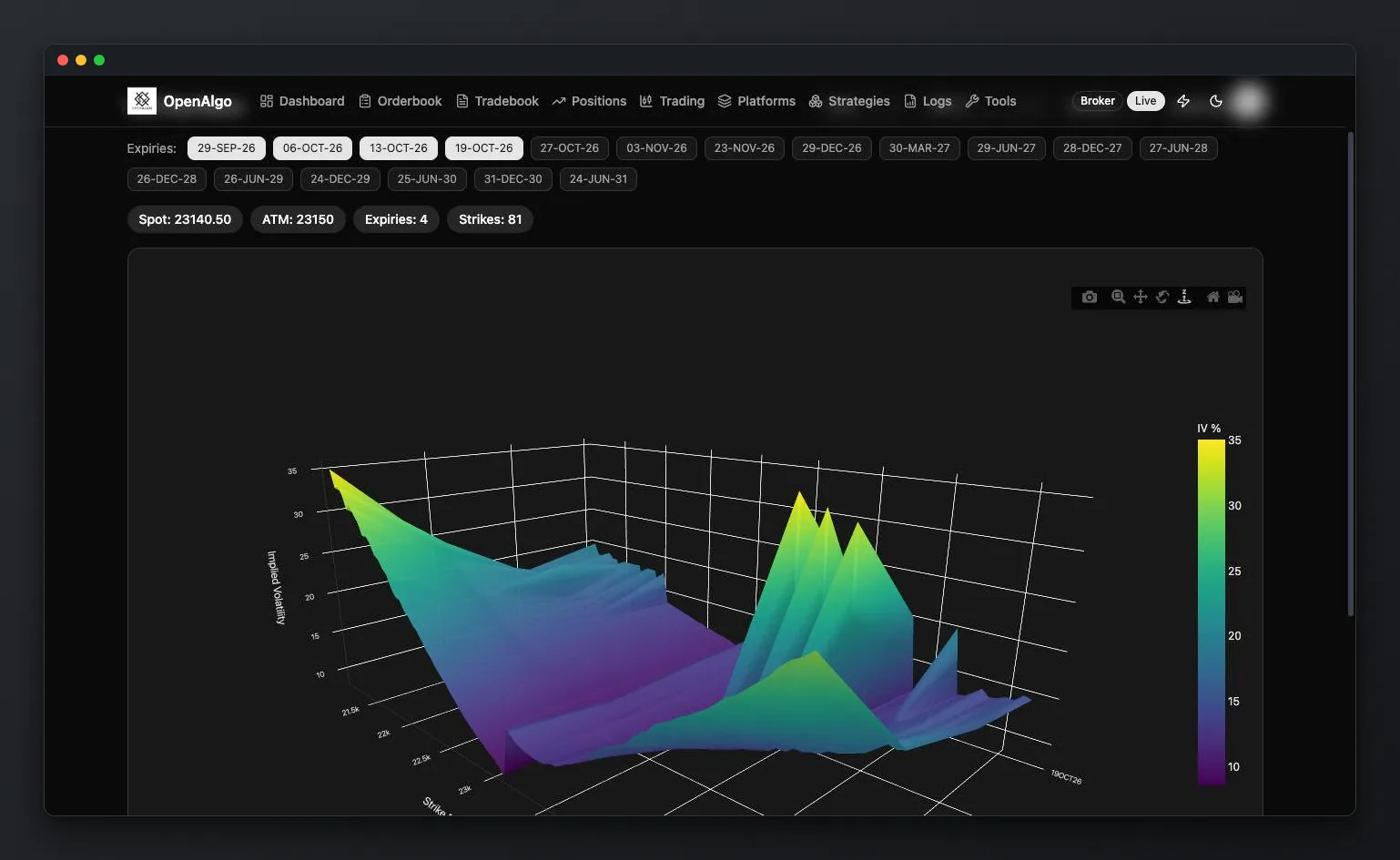Screen dimensions: 1400x860
Task: Open the Tradebook page
Action: pos(498,101)
